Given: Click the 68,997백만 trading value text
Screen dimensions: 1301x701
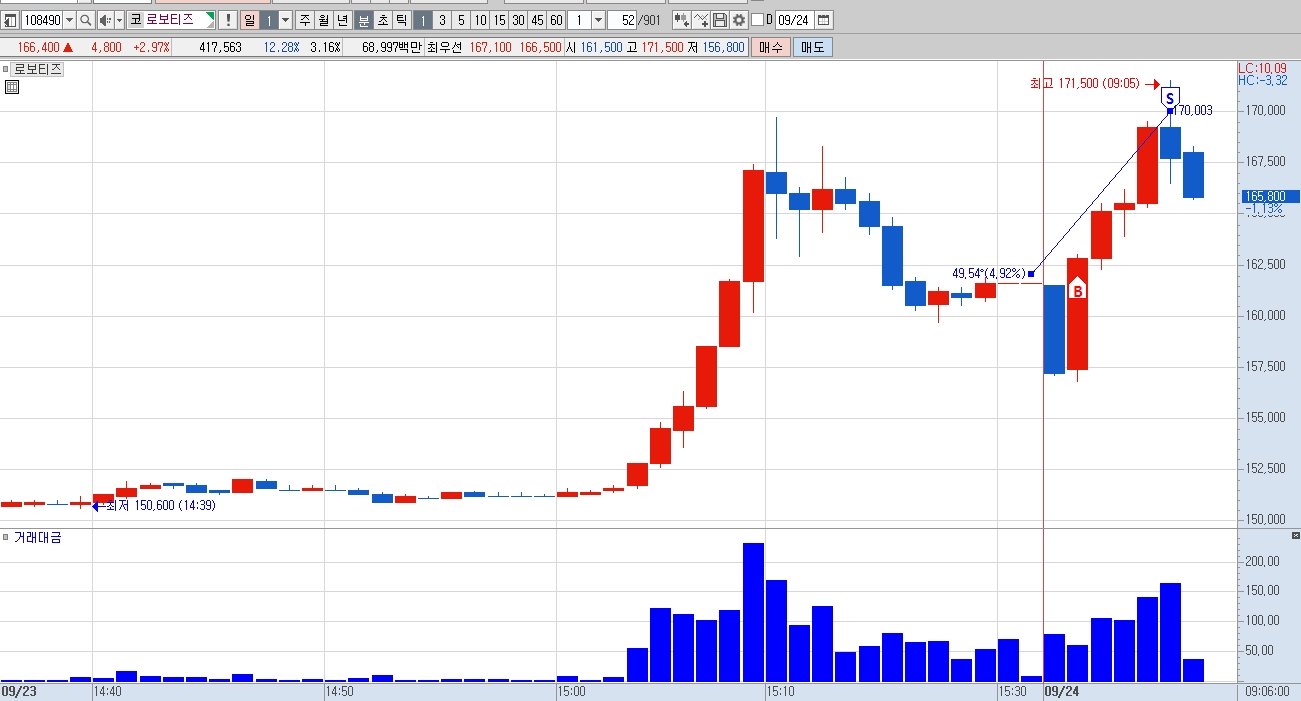Looking at the screenshot, I should (x=392, y=47).
